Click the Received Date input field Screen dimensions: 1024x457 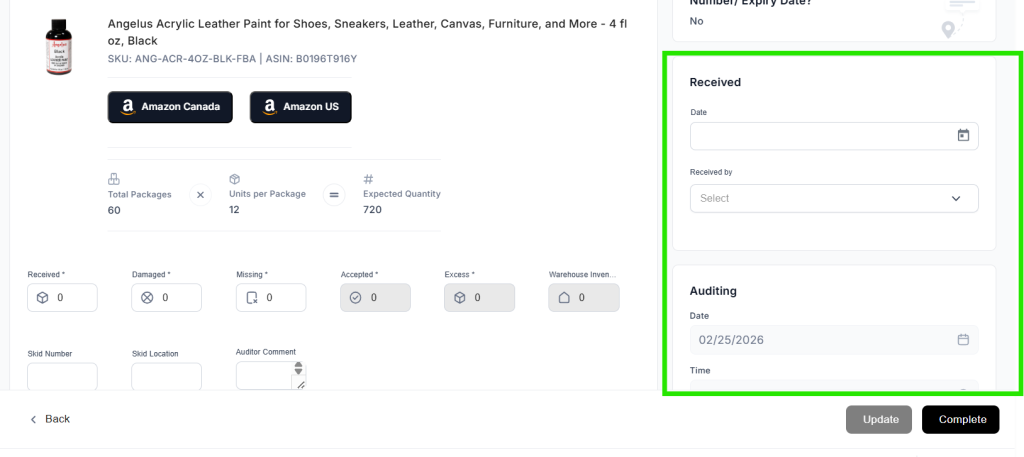[834, 136]
